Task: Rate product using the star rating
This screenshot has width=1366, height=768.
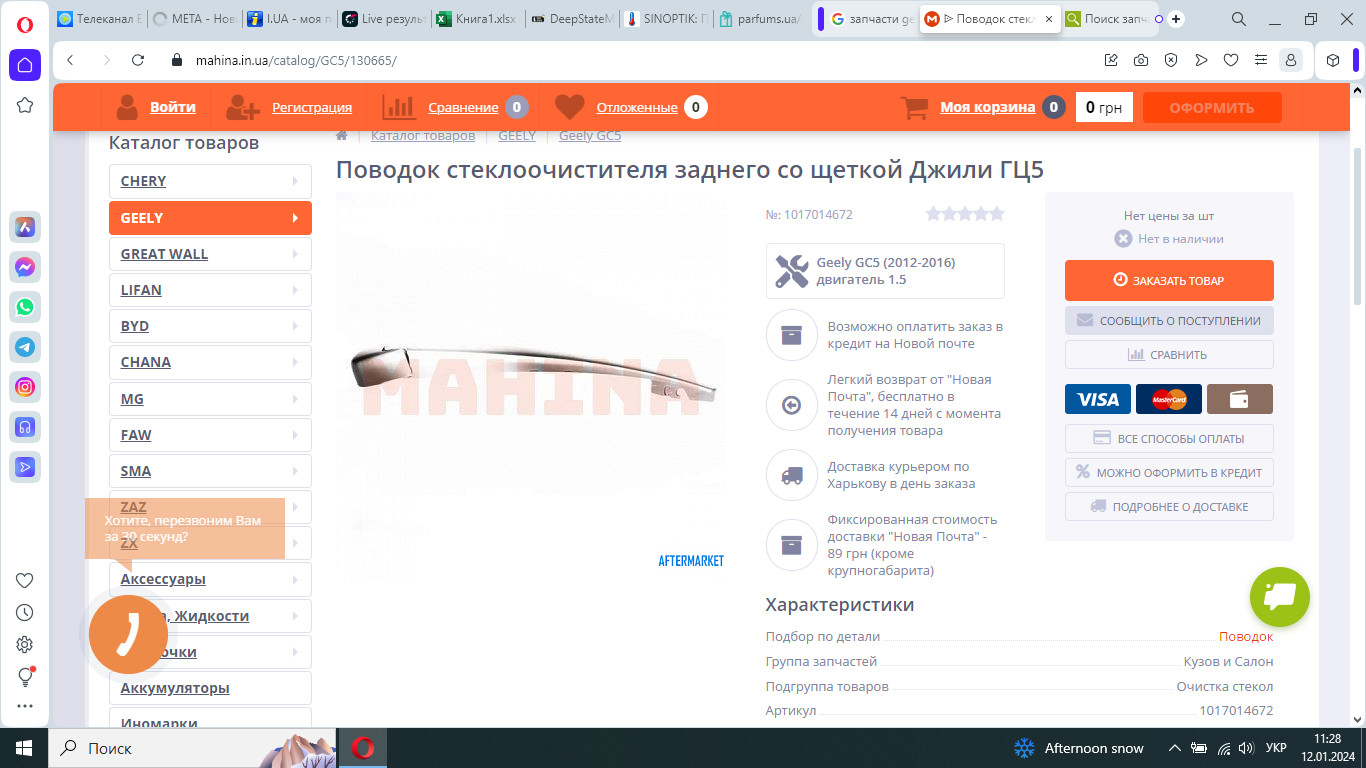Action: pyautogui.click(x=964, y=213)
